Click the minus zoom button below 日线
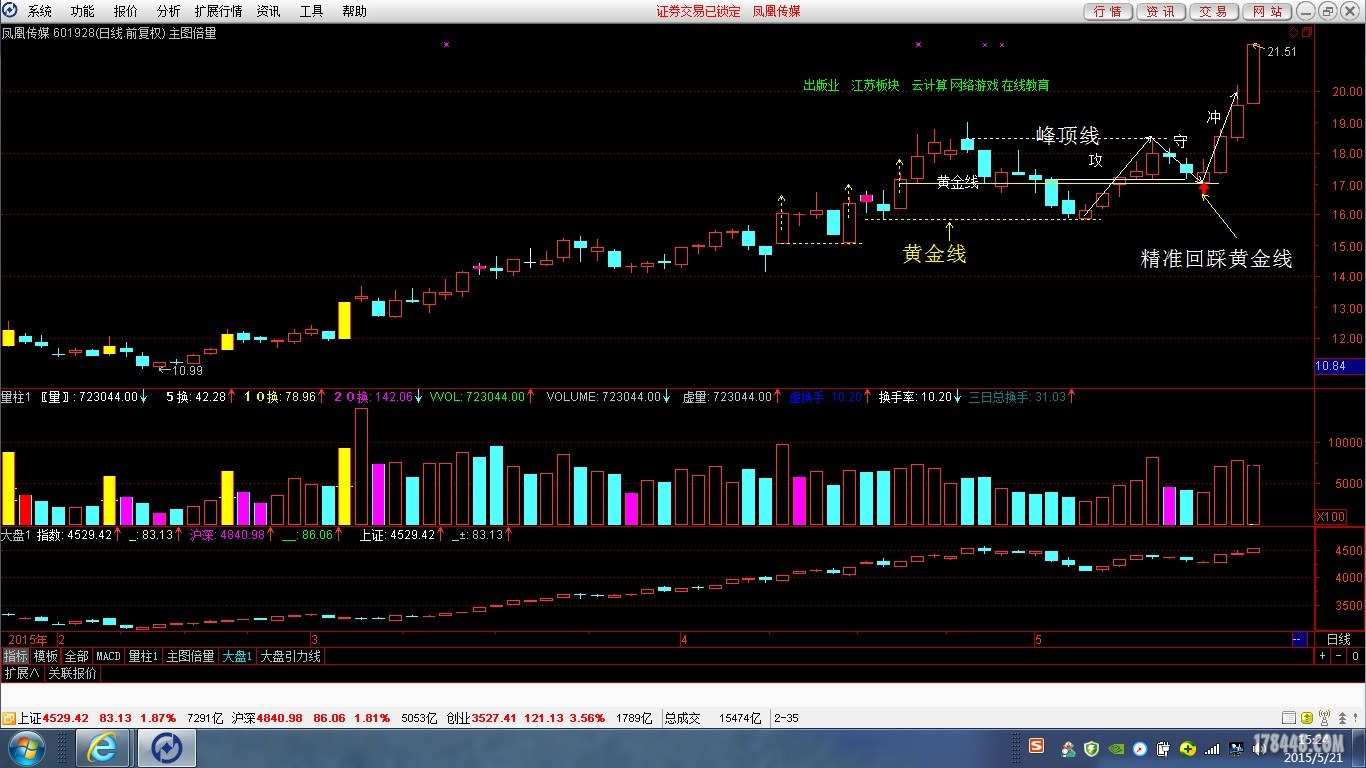This screenshot has width=1366, height=768. (x=1338, y=656)
